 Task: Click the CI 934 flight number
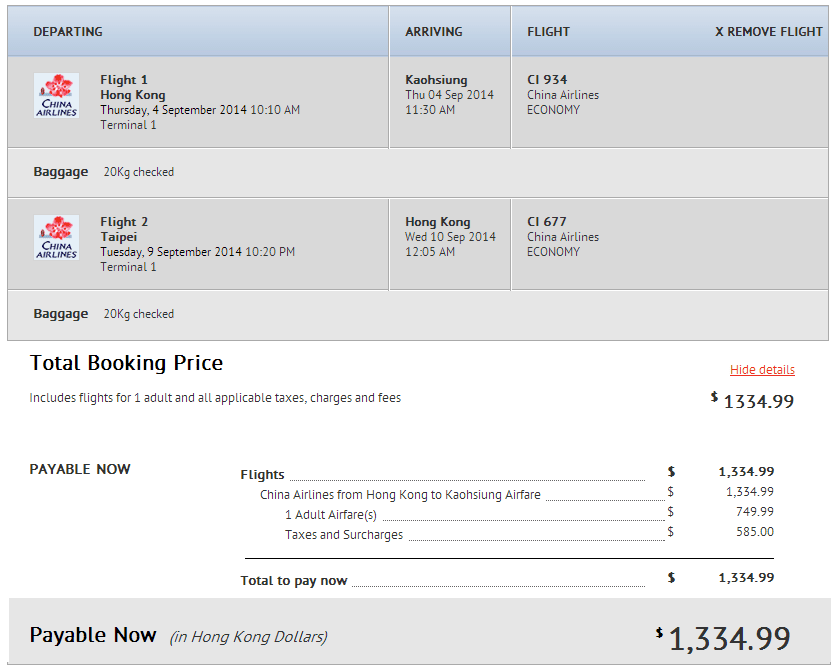547,80
